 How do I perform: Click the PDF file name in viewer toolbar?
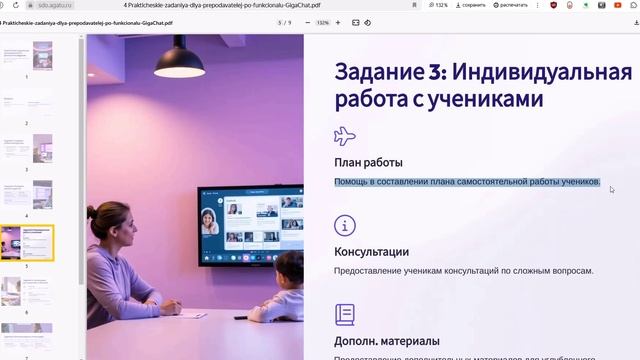[x=86, y=23]
